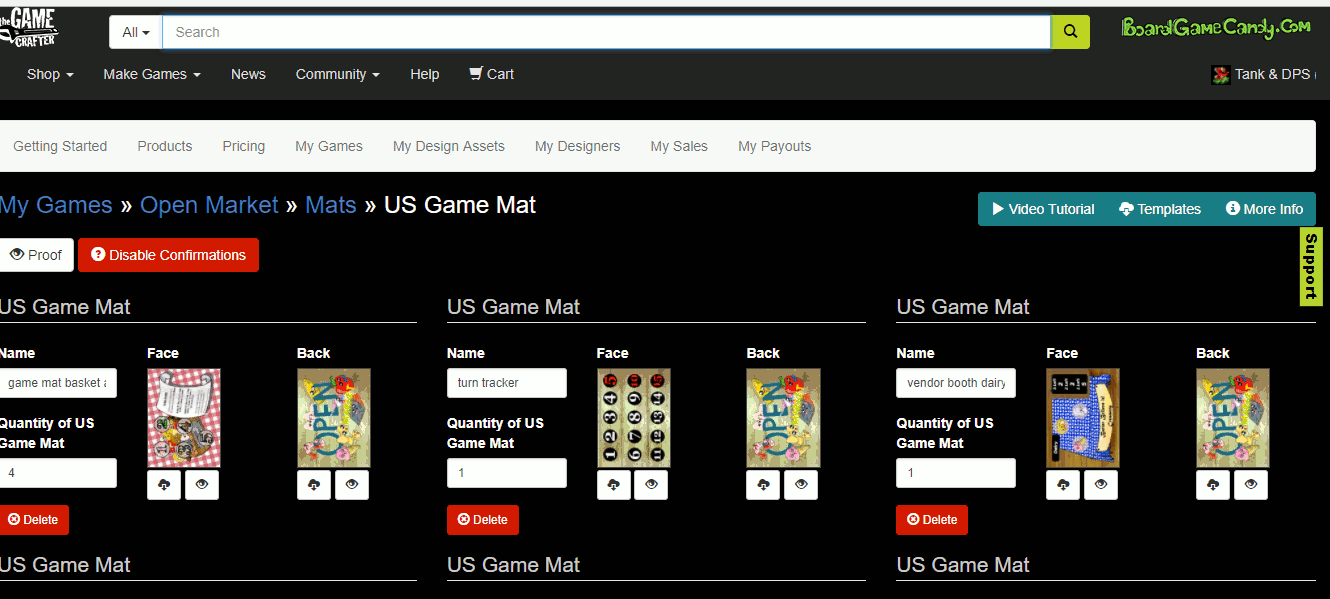
Task: Open the My Design Assets section
Action: click(x=448, y=146)
